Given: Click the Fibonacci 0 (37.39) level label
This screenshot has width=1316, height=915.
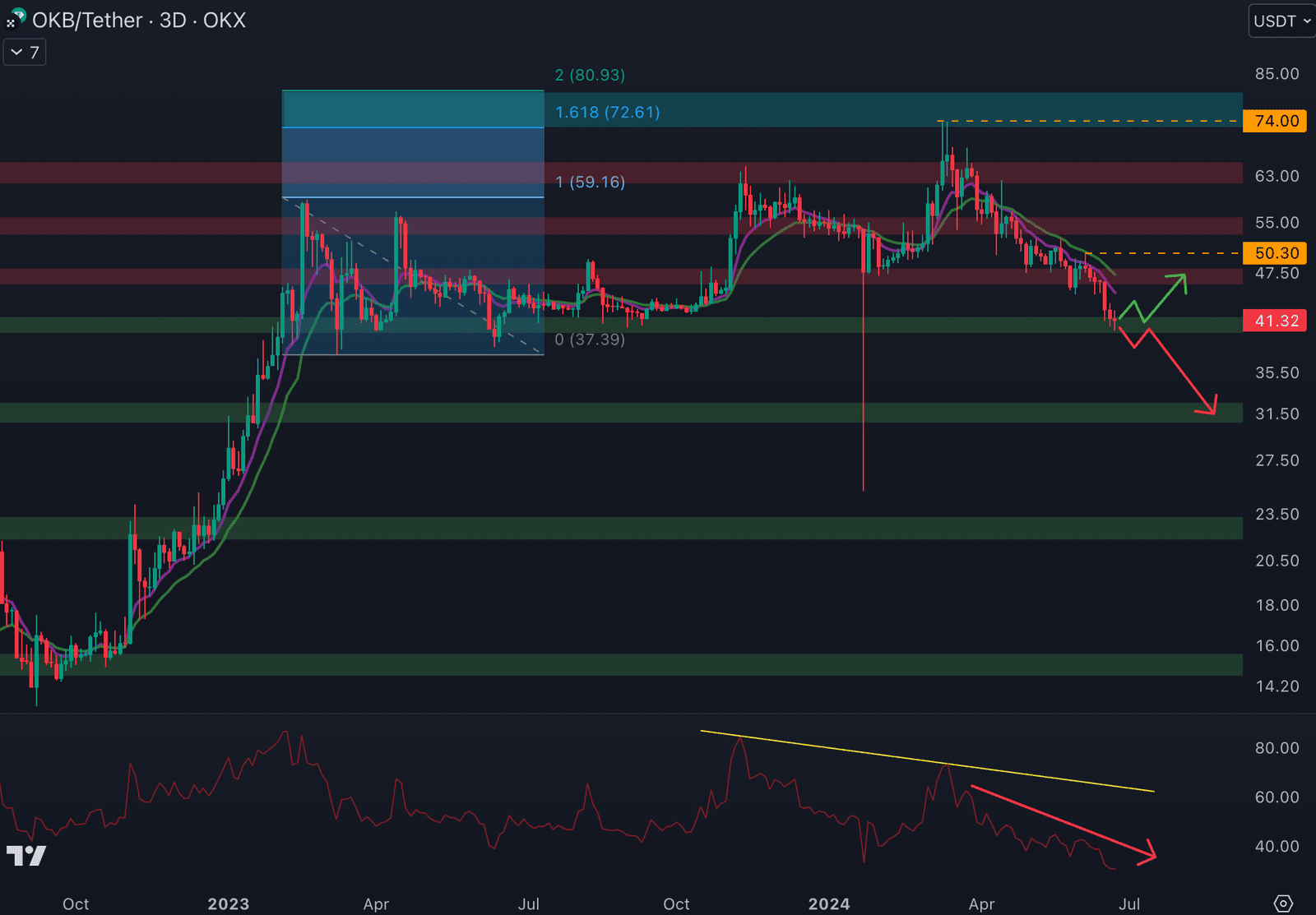Looking at the screenshot, I should pos(590,340).
